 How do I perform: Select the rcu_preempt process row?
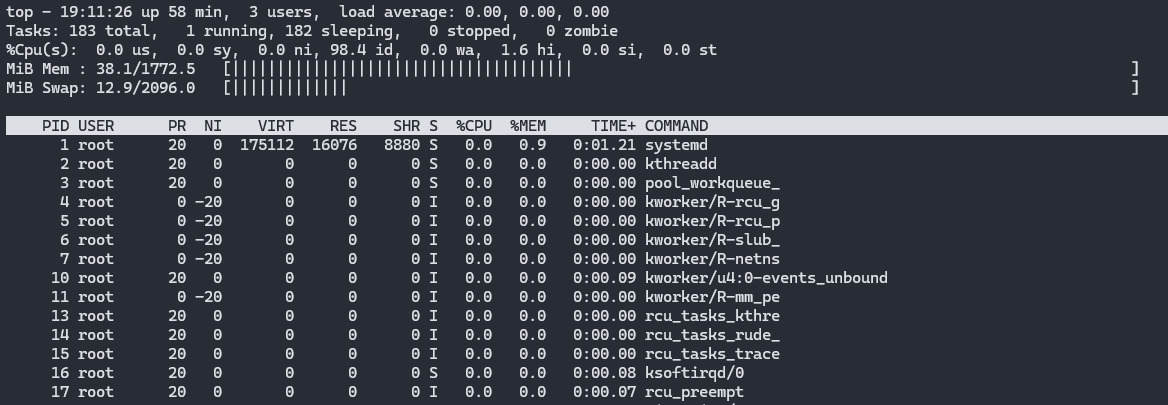tap(694, 392)
